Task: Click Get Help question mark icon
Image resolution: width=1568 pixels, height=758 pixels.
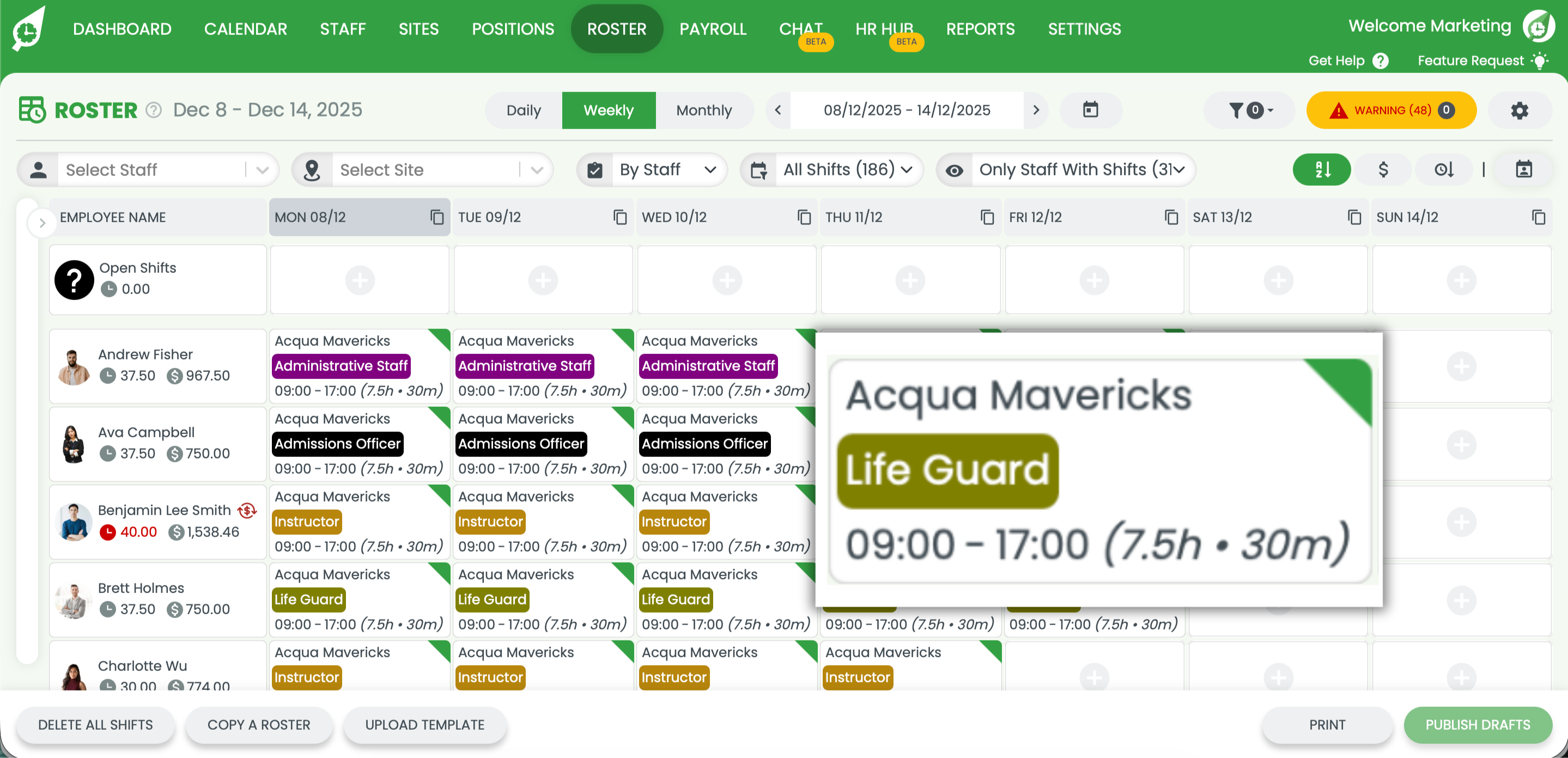Action: 1381,60
